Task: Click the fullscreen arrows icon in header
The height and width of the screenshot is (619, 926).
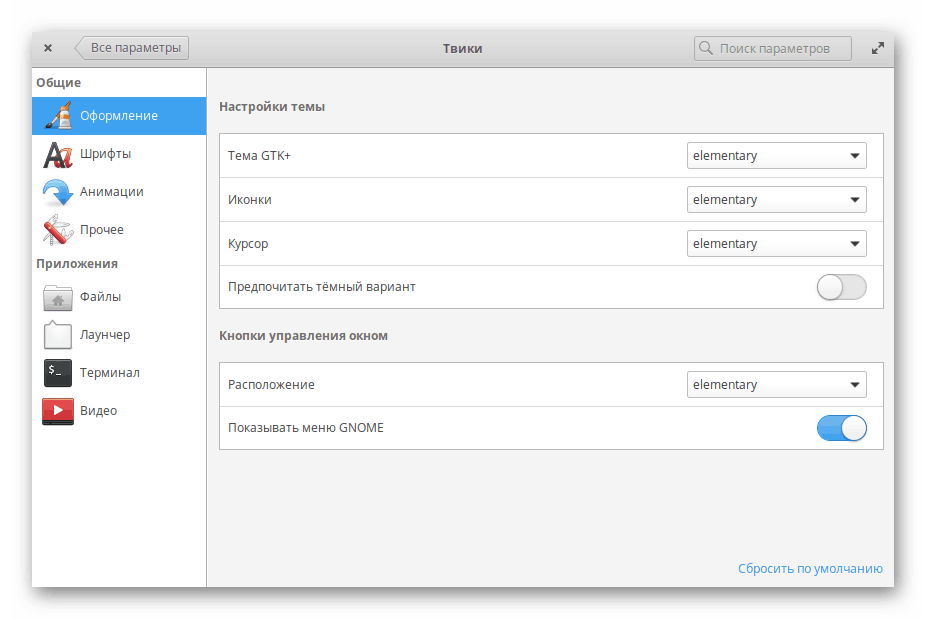Action: (878, 48)
